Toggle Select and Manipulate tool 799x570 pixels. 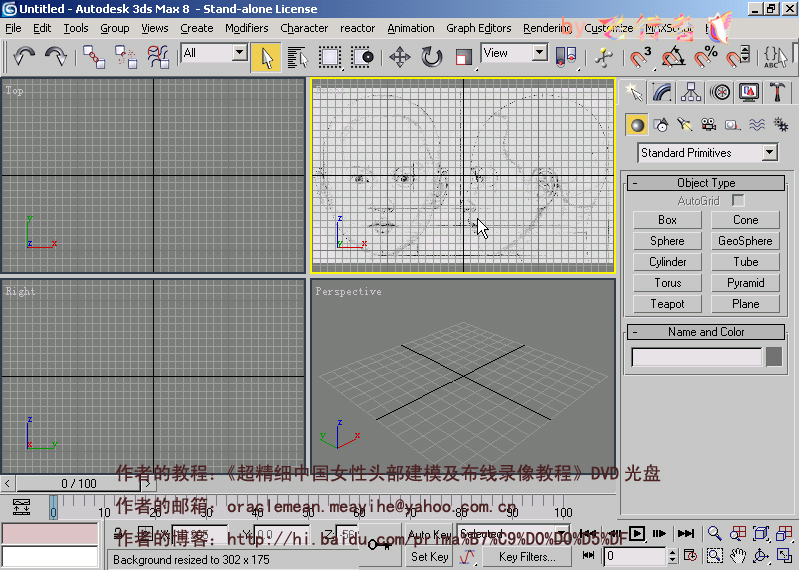603,57
